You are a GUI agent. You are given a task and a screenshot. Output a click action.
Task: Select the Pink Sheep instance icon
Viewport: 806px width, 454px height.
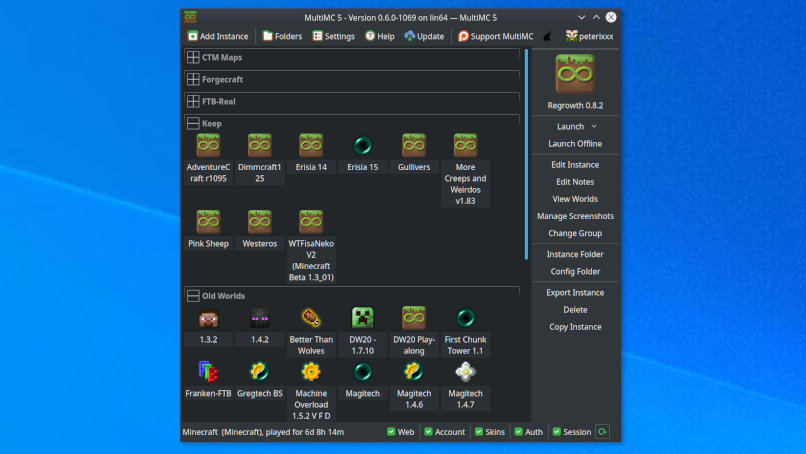pyautogui.click(x=208, y=222)
